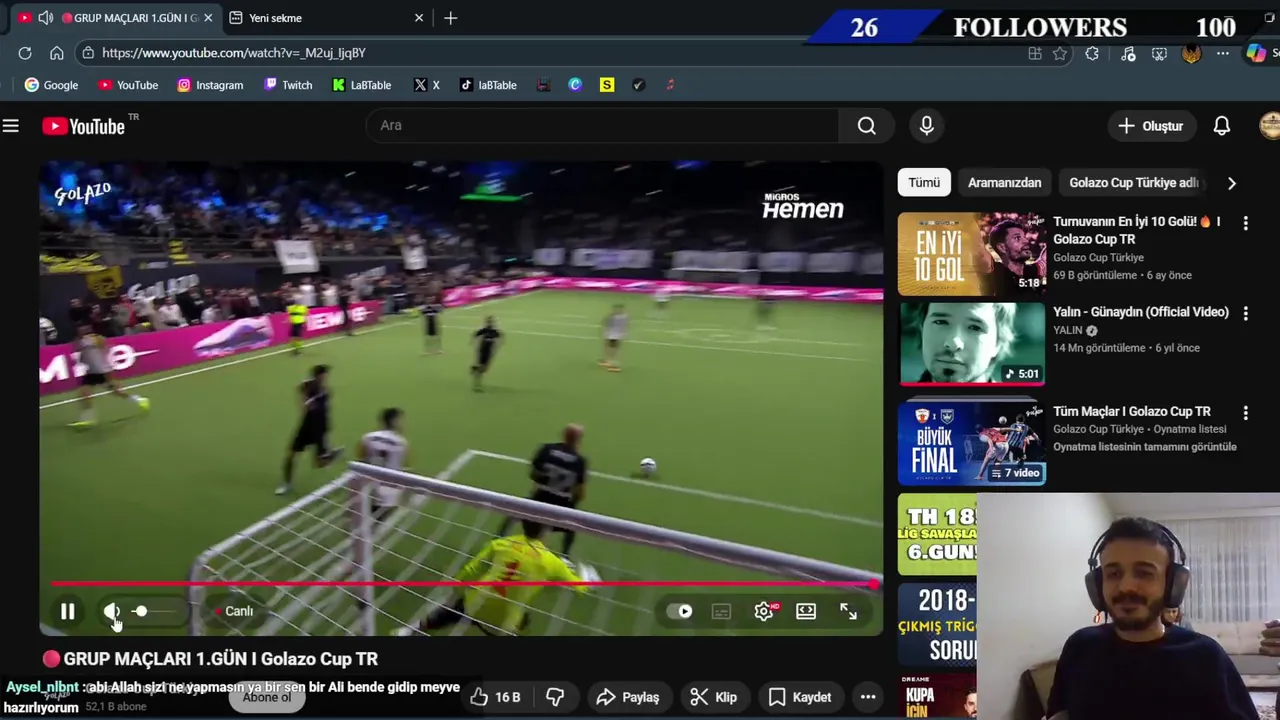The height and width of the screenshot is (720, 1280).
Task: Select the Aramanızdan filter chip
Action: pyautogui.click(x=1004, y=183)
